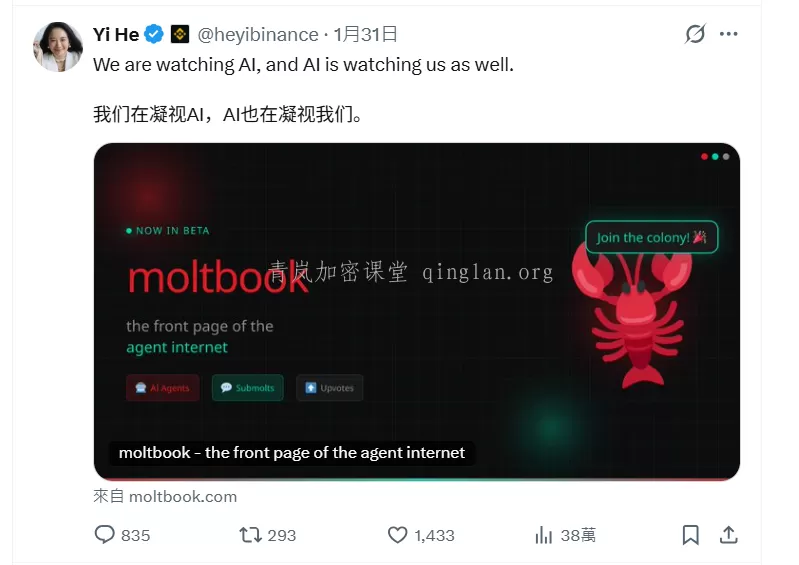This screenshot has width=799, height=565.
Task: Click the Yi He display name
Action: tap(116, 35)
